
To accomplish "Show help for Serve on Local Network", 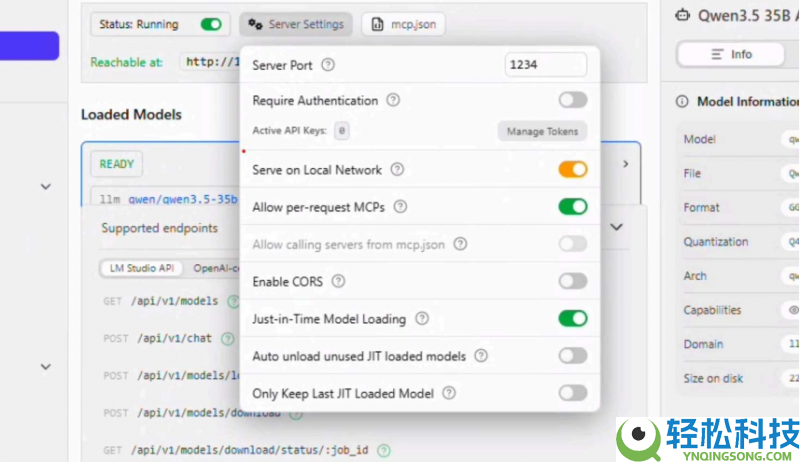I will click(397, 169).
